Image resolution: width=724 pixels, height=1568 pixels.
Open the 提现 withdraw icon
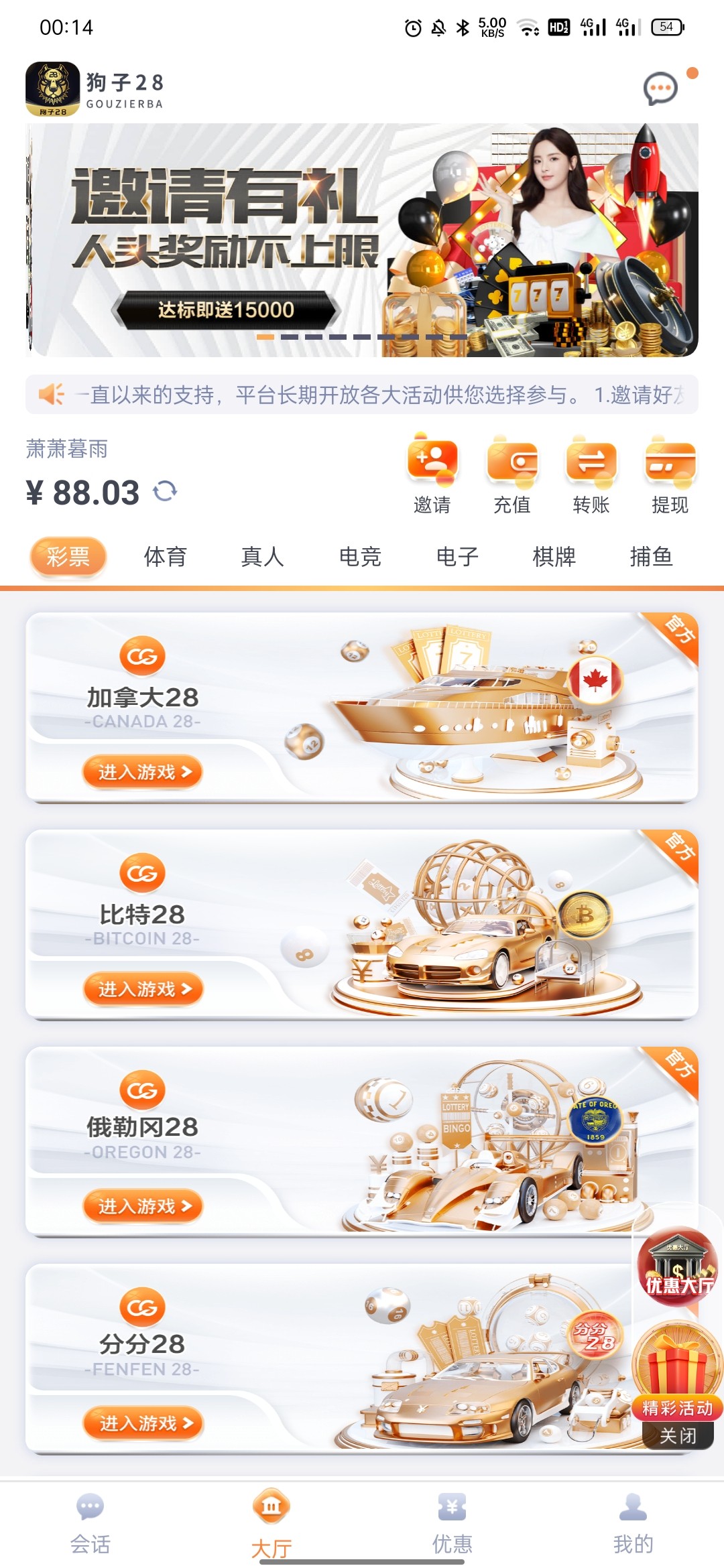click(670, 462)
